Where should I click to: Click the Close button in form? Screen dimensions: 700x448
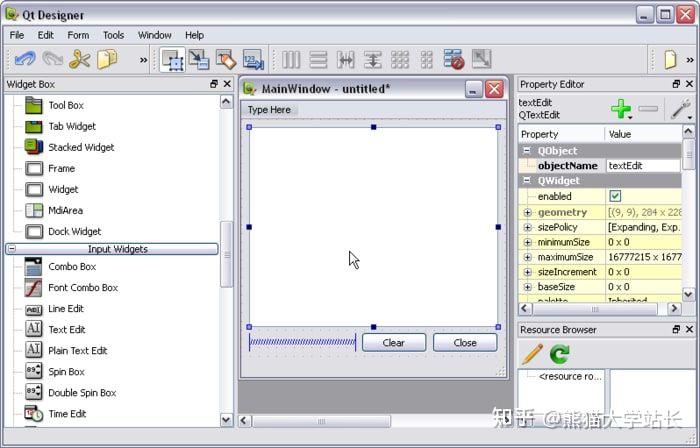point(465,343)
